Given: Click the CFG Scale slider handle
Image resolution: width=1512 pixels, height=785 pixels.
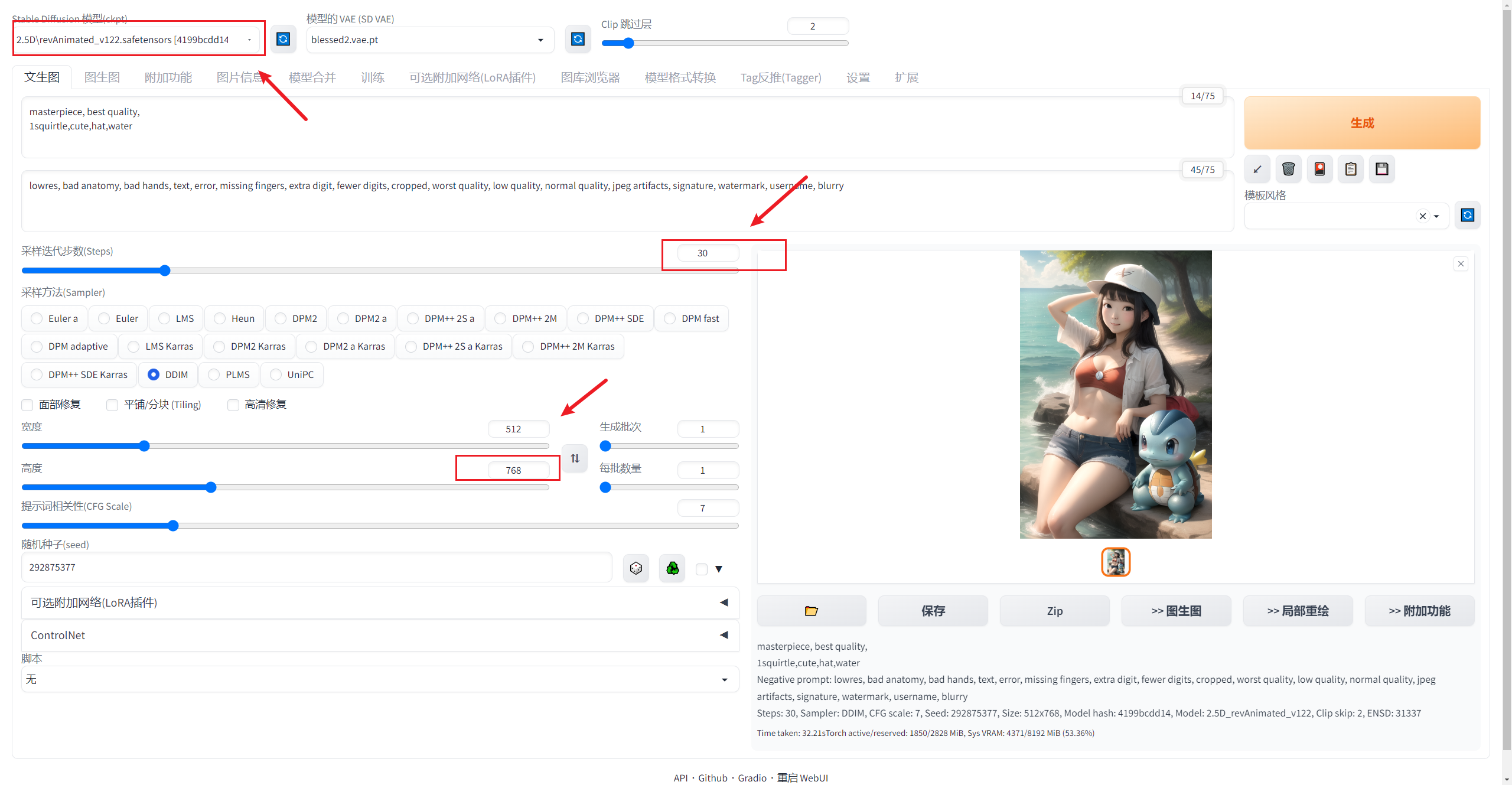Looking at the screenshot, I should click(173, 526).
